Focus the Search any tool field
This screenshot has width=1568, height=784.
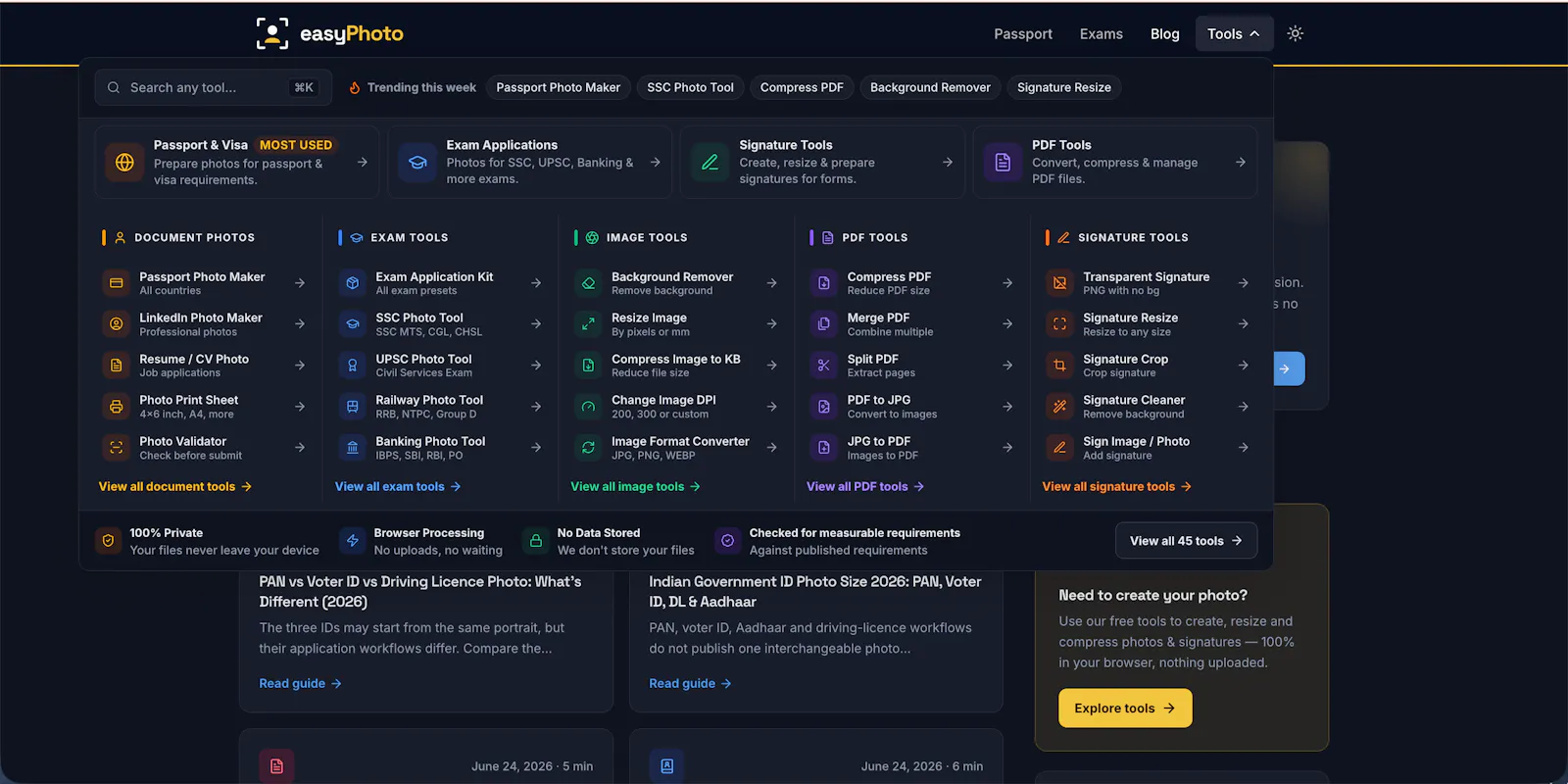click(x=214, y=87)
